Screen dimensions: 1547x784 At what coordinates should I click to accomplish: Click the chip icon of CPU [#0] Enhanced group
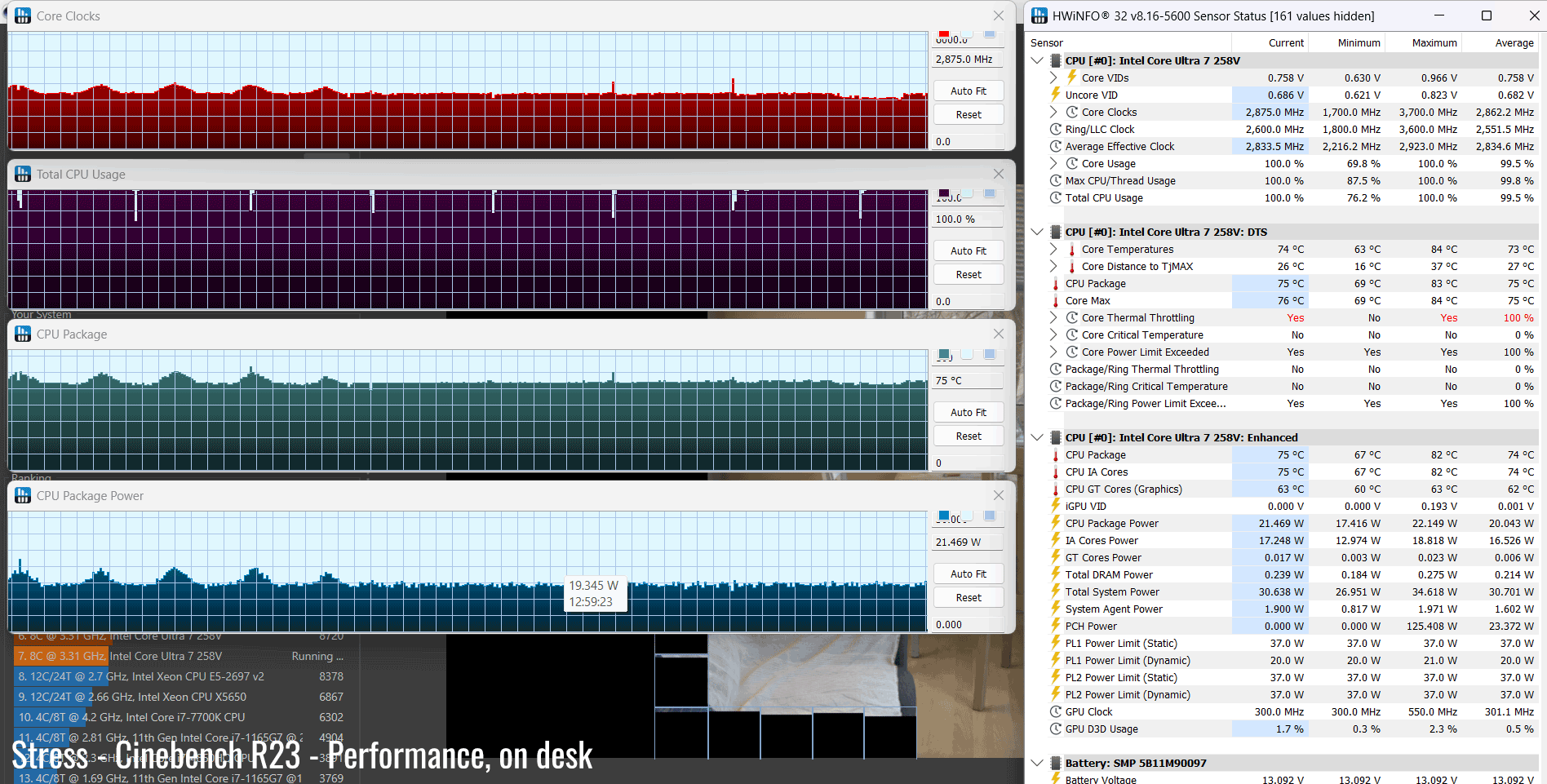(1056, 437)
